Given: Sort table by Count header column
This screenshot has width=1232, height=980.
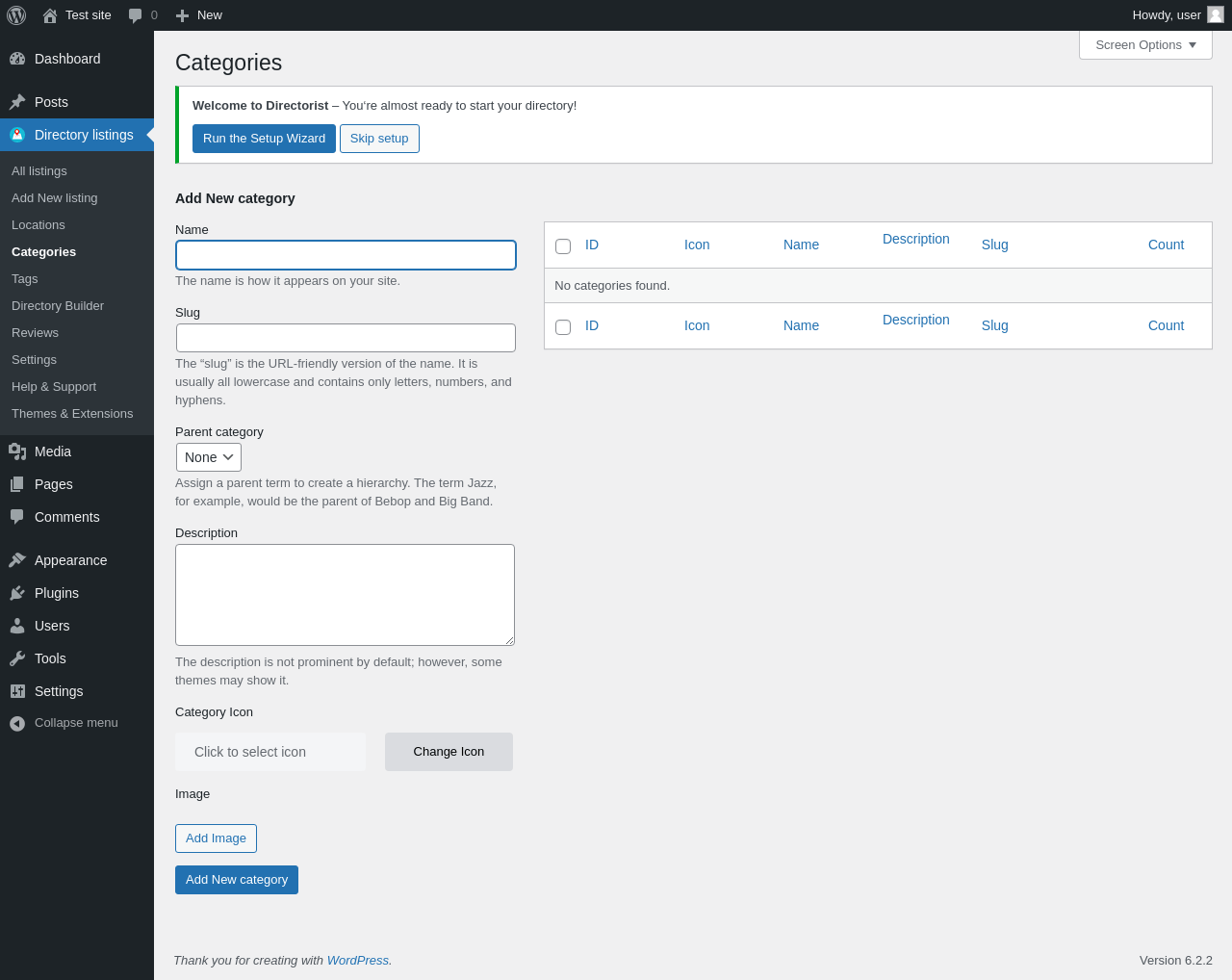Looking at the screenshot, I should pos(1166,245).
